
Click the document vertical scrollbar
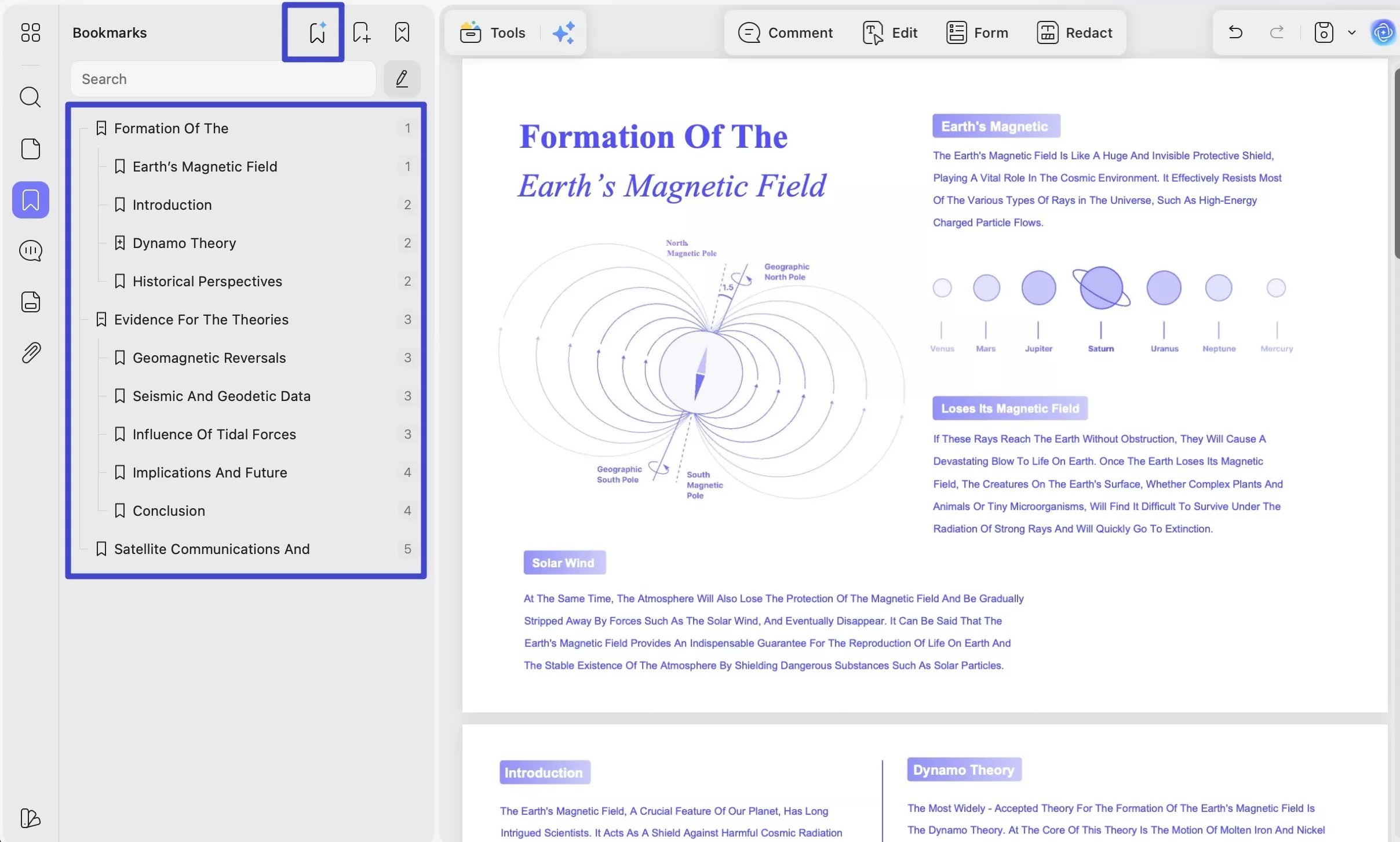point(1397,163)
